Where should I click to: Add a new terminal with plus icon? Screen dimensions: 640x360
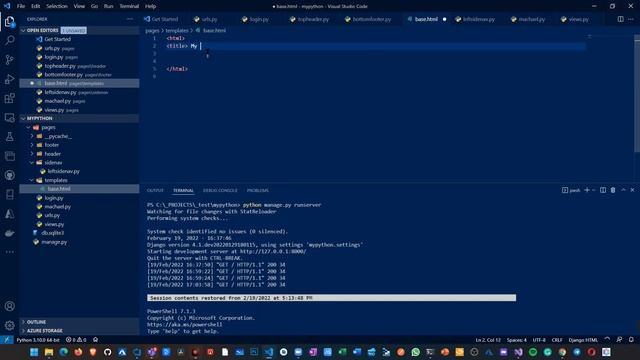[587, 190]
